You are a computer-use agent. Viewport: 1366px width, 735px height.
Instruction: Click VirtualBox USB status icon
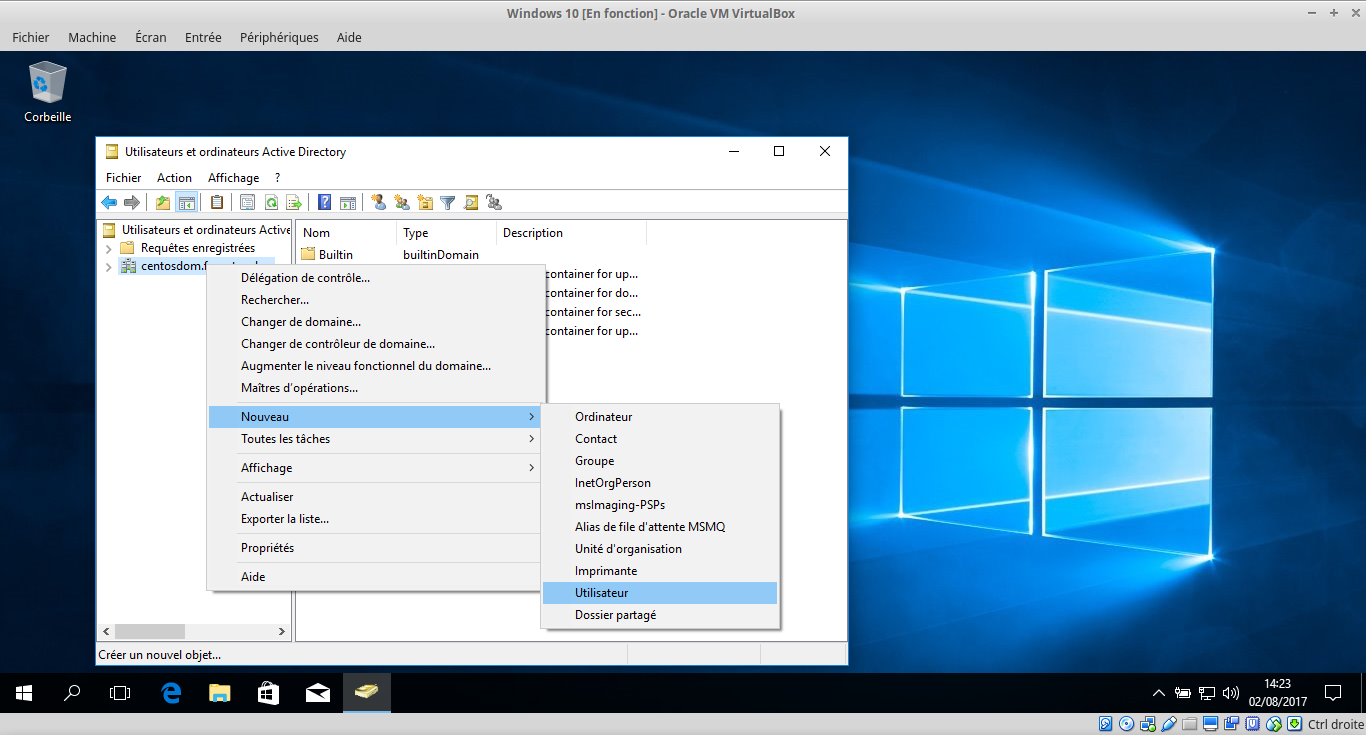coord(1169,724)
